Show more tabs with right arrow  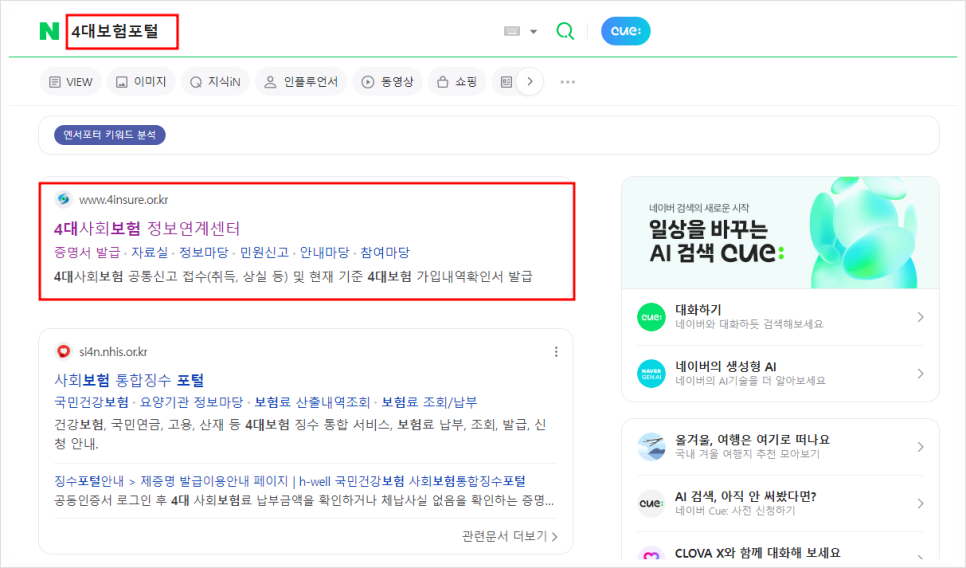[x=530, y=81]
